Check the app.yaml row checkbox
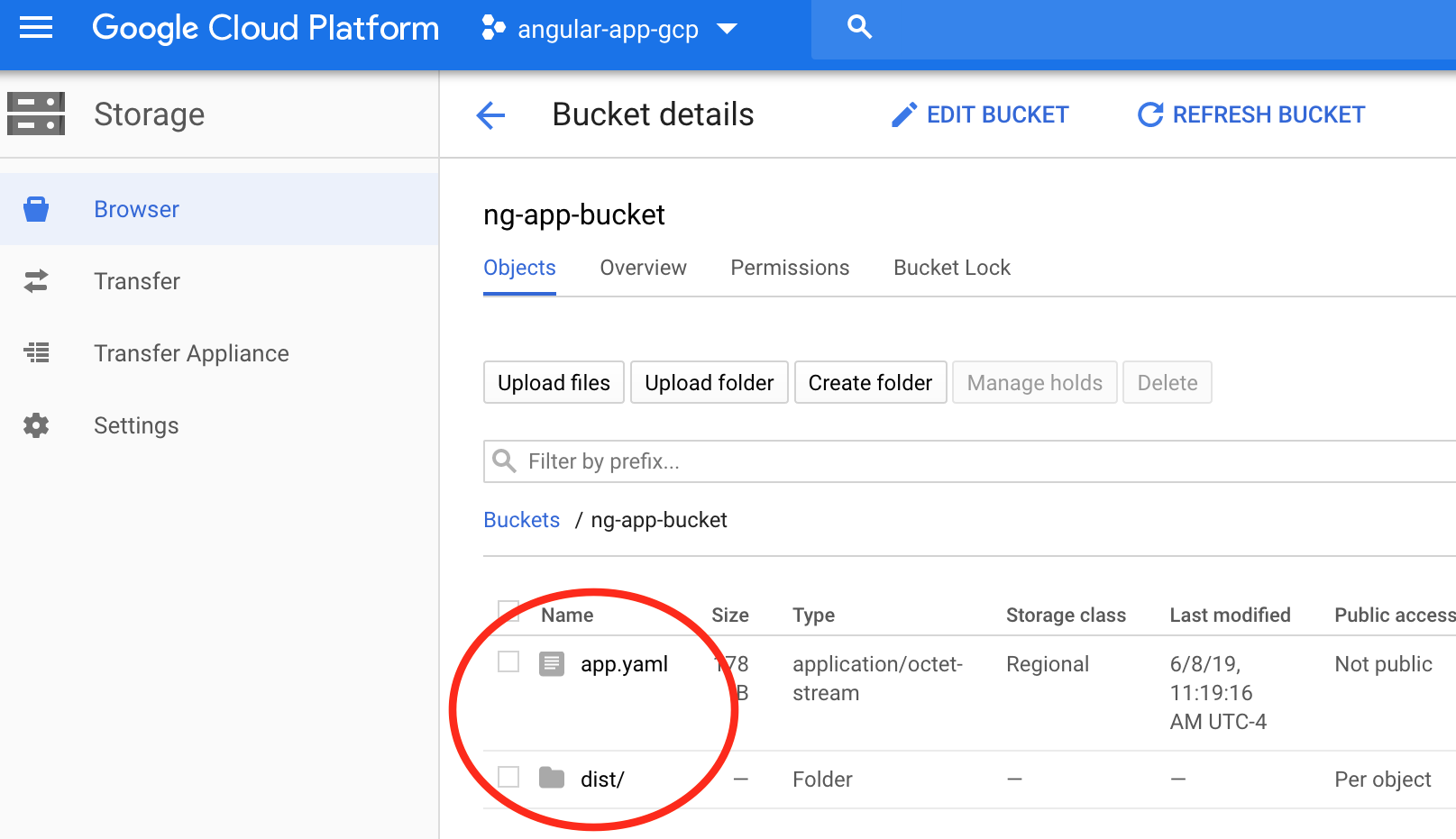The height and width of the screenshot is (839, 1456). (x=508, y=662)
